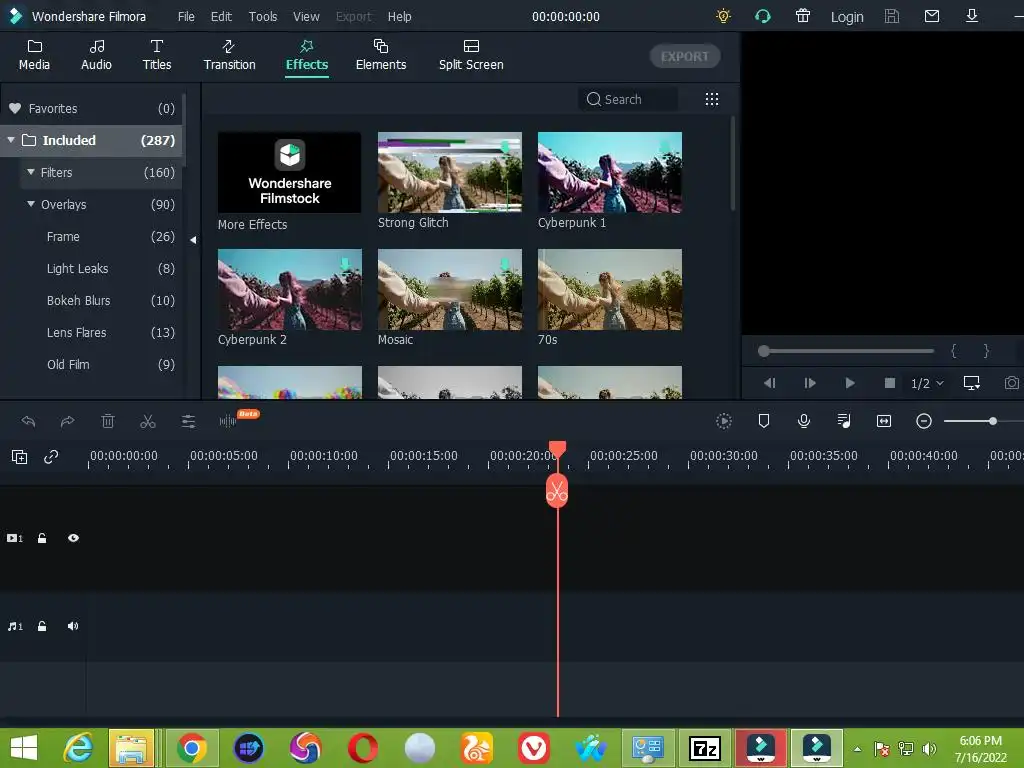Click the lightbulb tips icon

(723, 16)
